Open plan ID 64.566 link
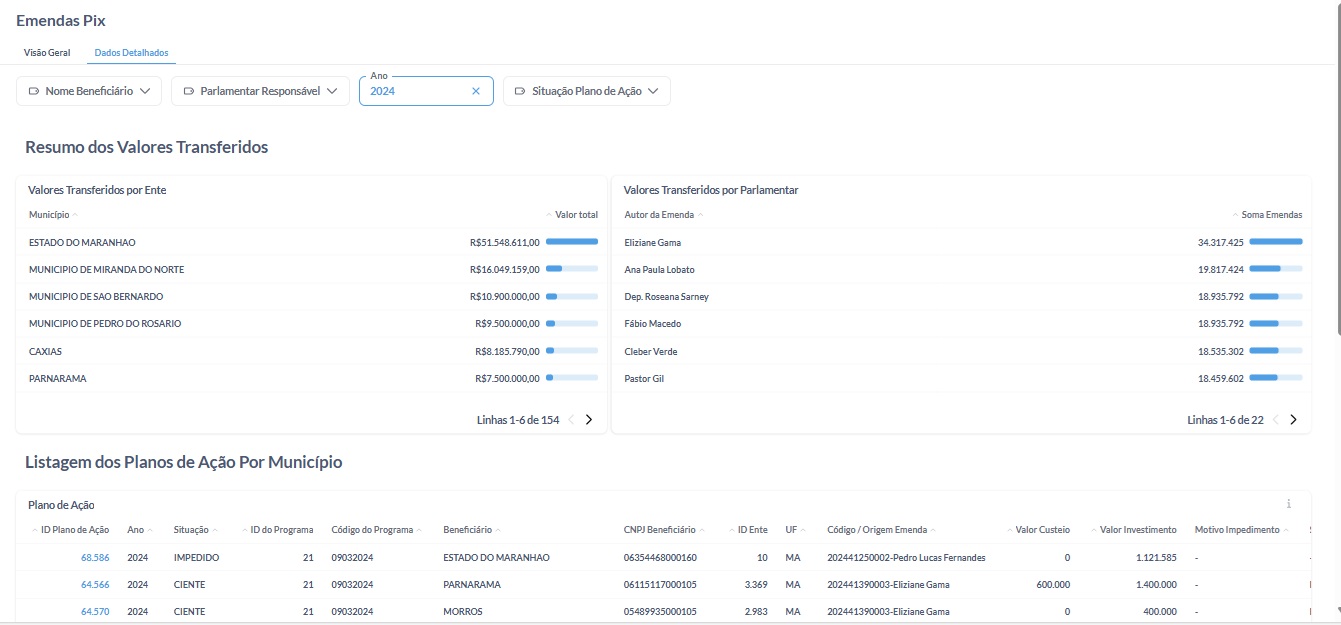The height and width of the screenshot is (625, 1341). 95,584
